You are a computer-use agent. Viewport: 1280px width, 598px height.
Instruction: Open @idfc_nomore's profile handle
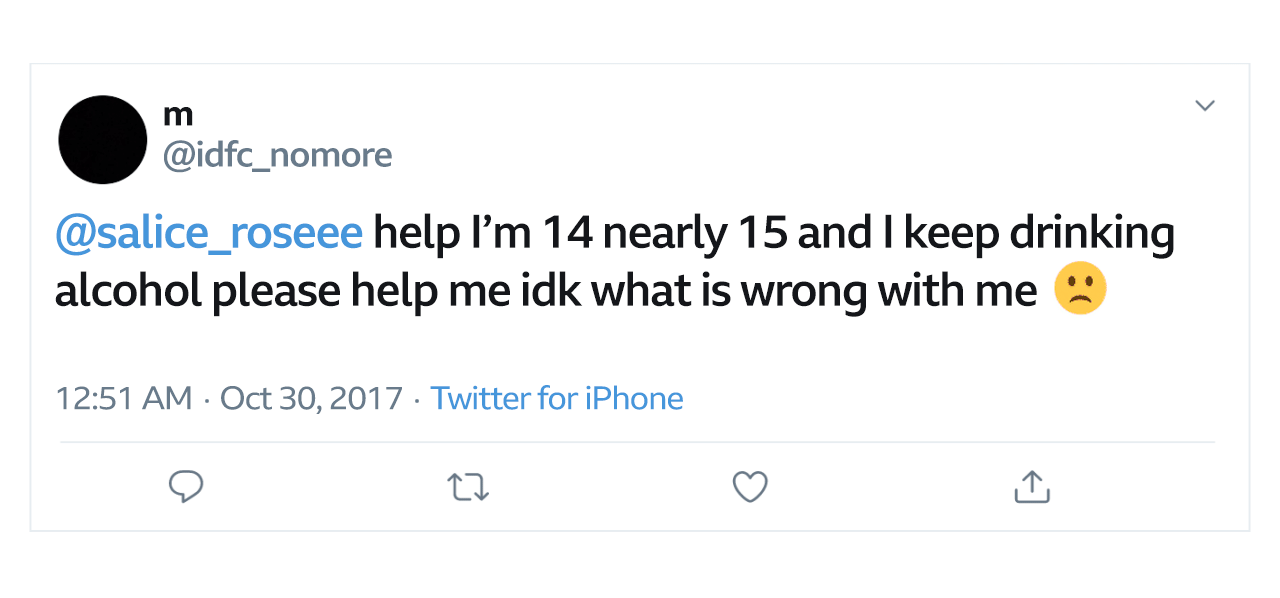pyautogui.click(x=279, y=154)
